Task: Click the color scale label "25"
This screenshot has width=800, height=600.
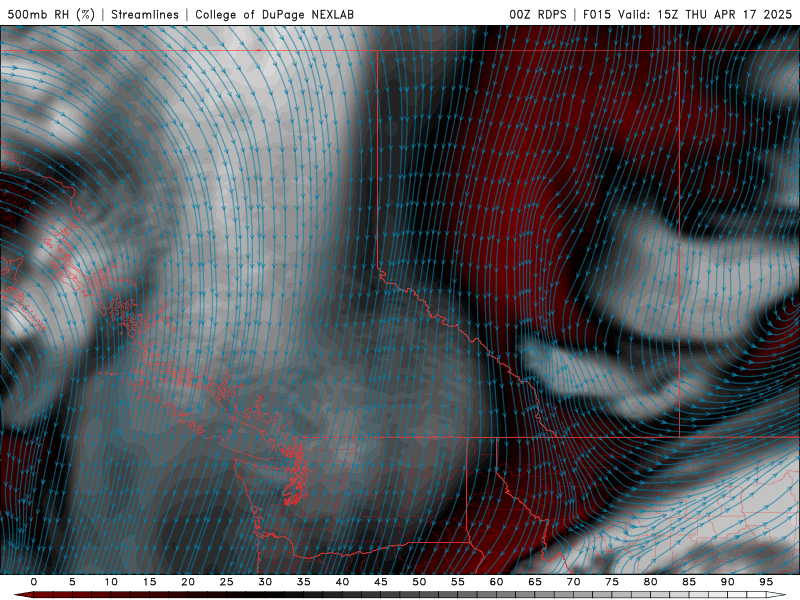Action: [x=227, y=582]
